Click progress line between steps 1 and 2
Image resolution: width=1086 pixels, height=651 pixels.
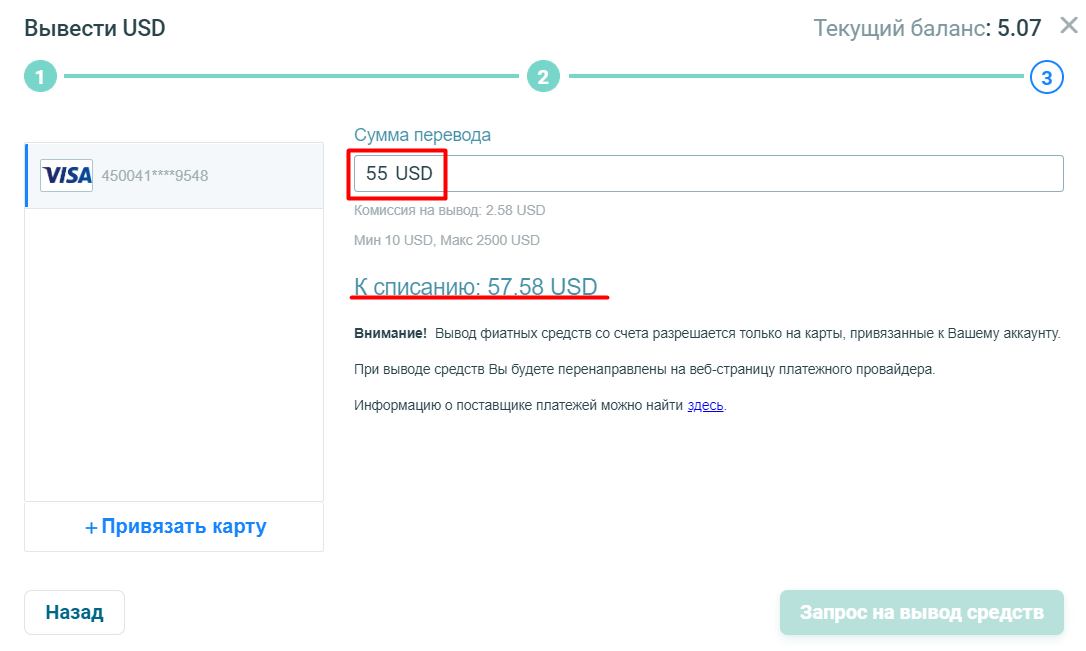[290, 77]
